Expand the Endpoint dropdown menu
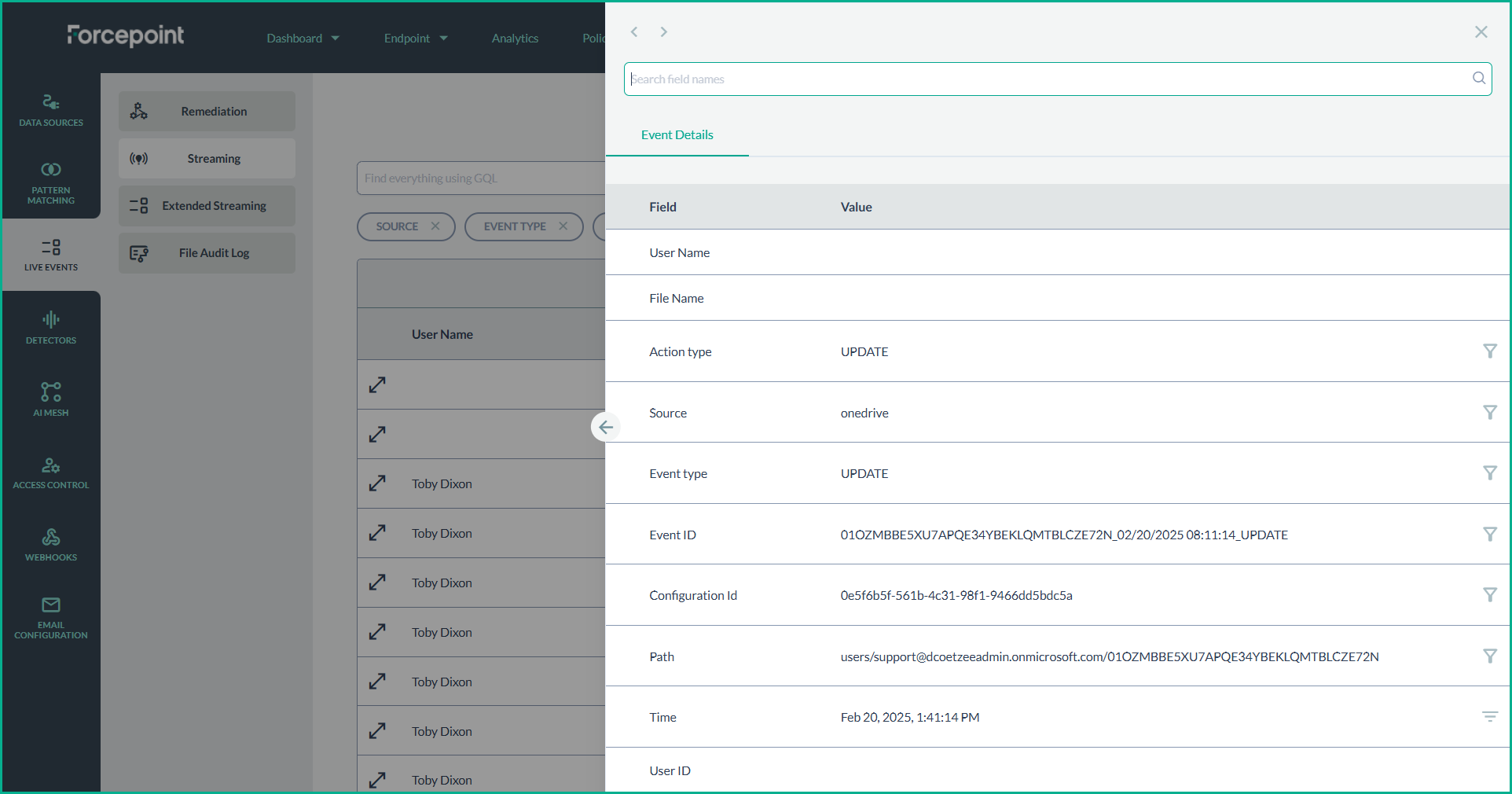Image resolution: width=1512 pixels, height=794 pixels. coord(415,39)
